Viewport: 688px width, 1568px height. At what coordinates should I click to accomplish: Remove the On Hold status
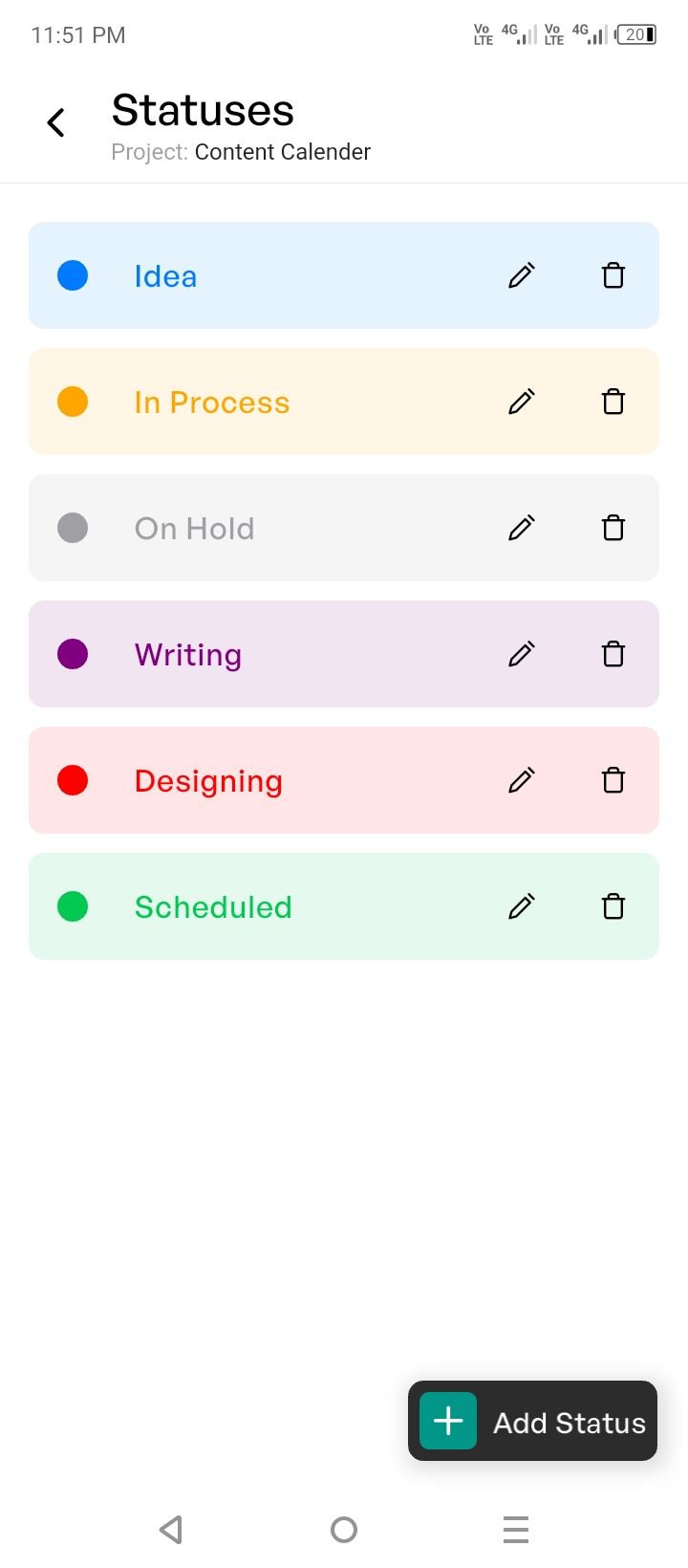point(613,528)
